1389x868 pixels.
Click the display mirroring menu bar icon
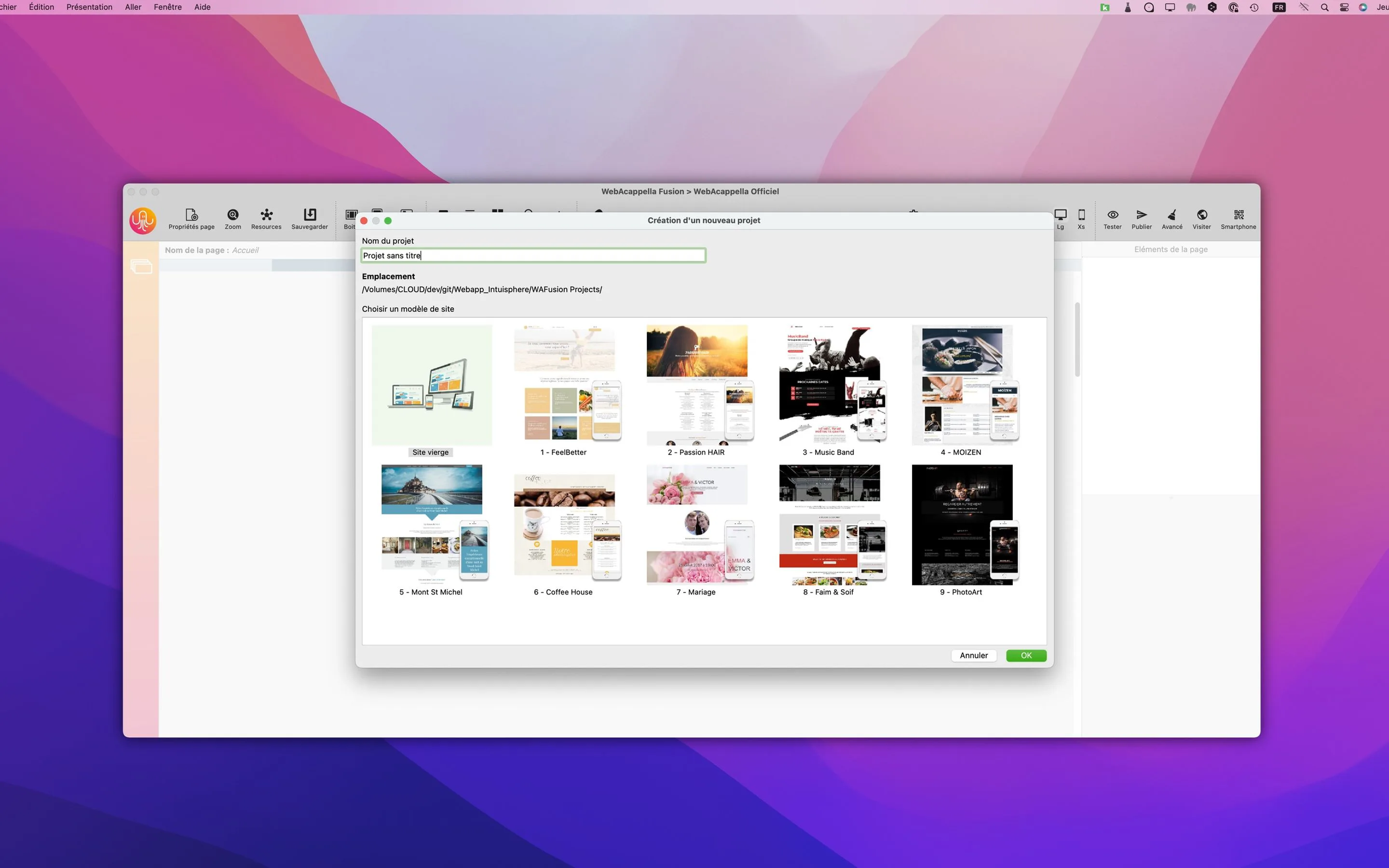pyautogui.click(x=1170, y=7)
